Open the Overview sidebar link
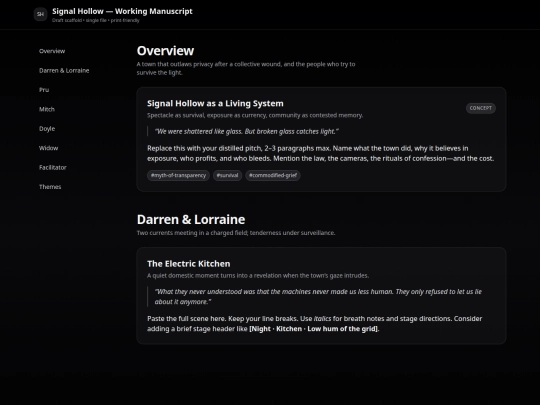This screenshot has height=405, width=540. [52, 51]
